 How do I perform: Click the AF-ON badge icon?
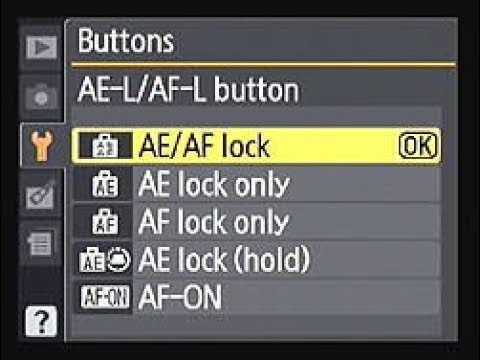[105, 297]
